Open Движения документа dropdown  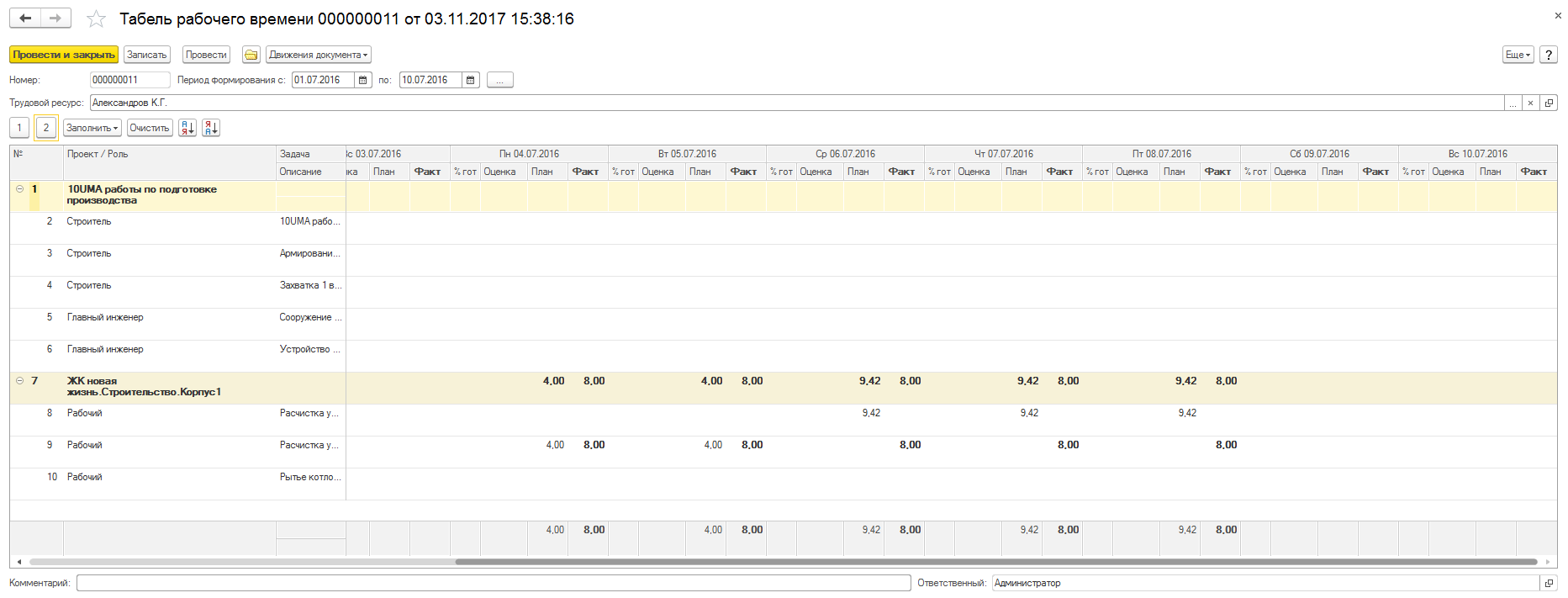coord(319,55)
